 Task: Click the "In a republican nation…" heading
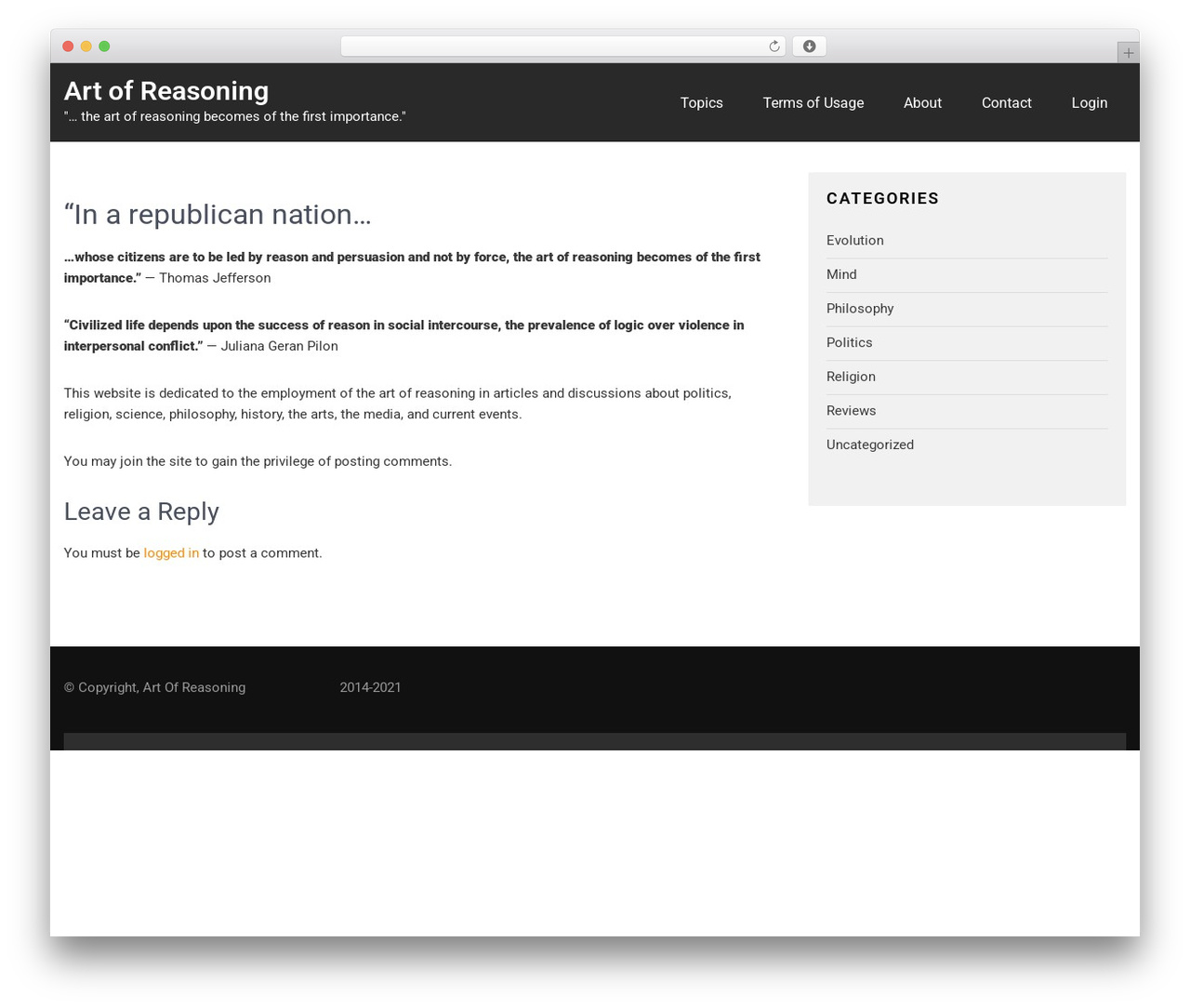pos(218,215)
